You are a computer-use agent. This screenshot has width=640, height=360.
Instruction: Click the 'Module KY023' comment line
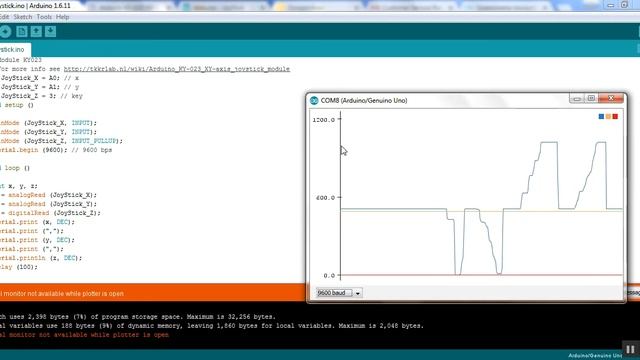click(21, 60)
